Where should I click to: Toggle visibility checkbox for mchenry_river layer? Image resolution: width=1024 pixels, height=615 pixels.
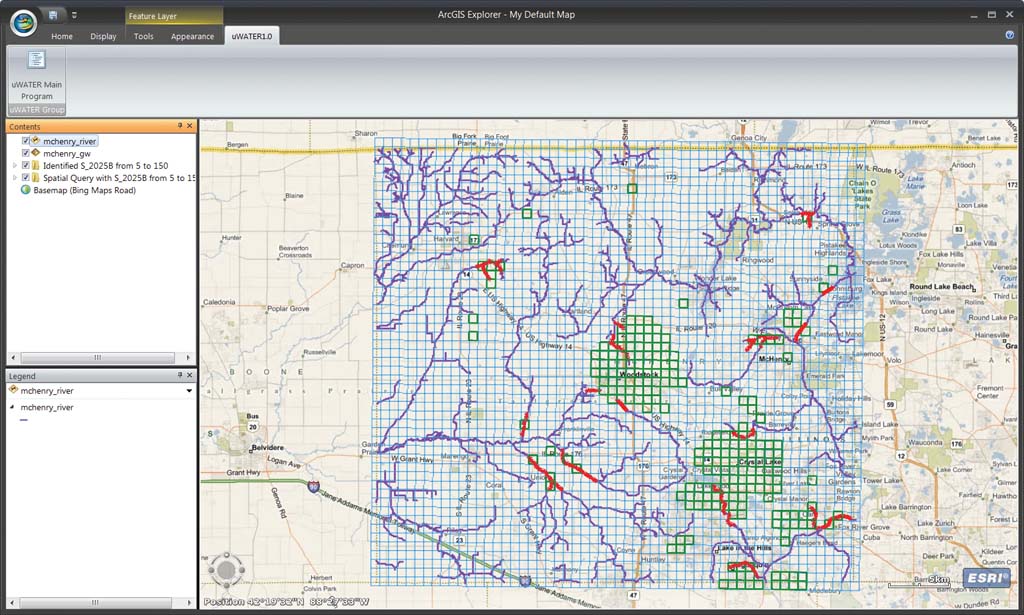click(25, 141)
